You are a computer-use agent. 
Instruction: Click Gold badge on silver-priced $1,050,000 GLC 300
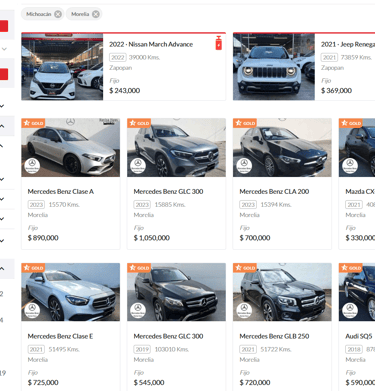click(139, 123)
